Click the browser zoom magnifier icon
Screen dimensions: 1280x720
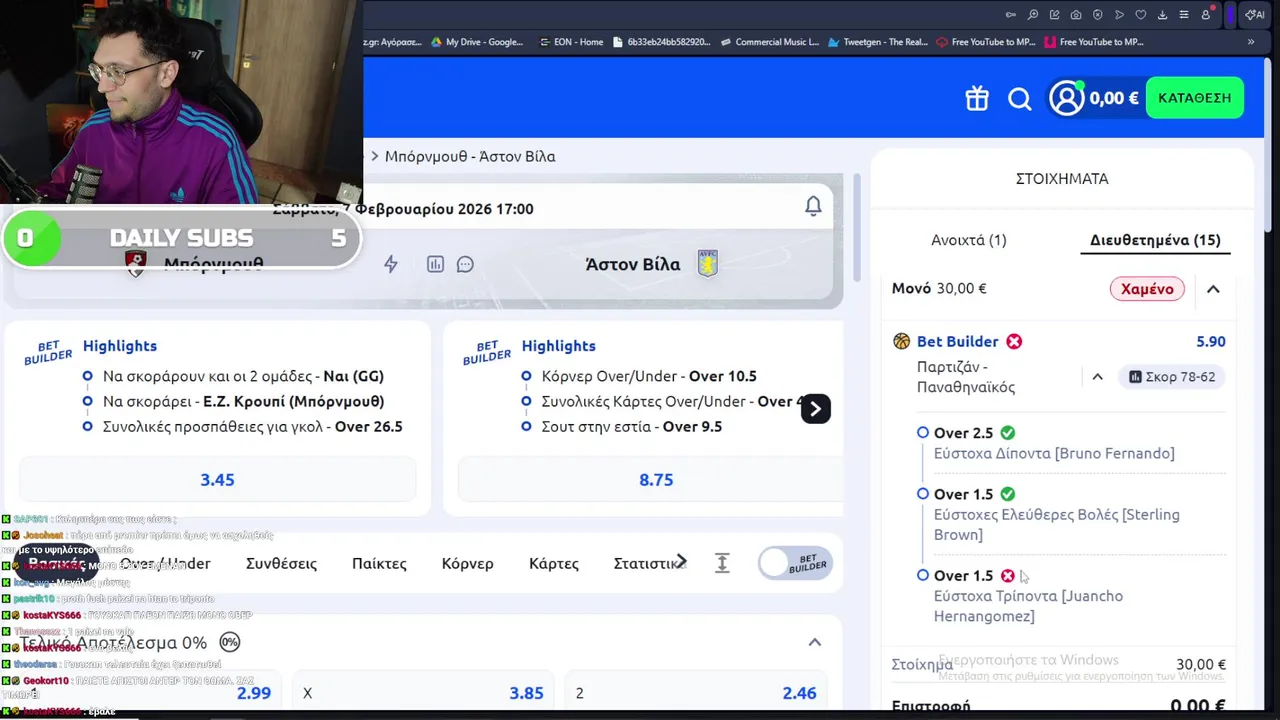[x=1033, y=15]
